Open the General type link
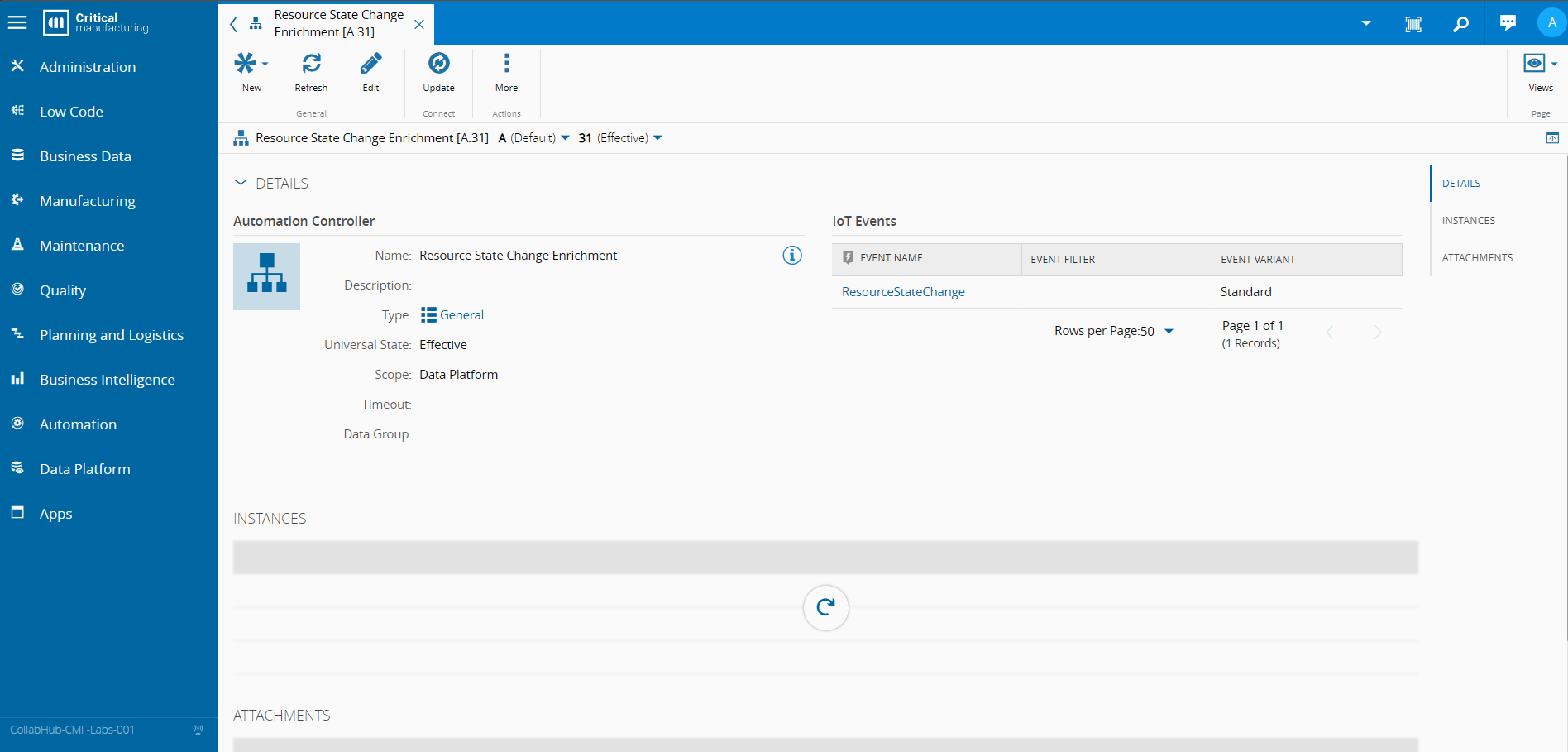The width and height of the screenshot is (1568, 752). [x=461, y=315]
